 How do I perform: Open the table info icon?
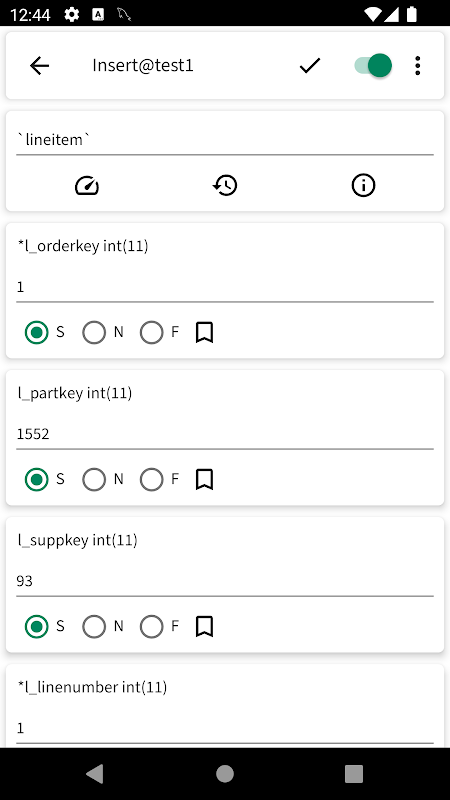363,185
